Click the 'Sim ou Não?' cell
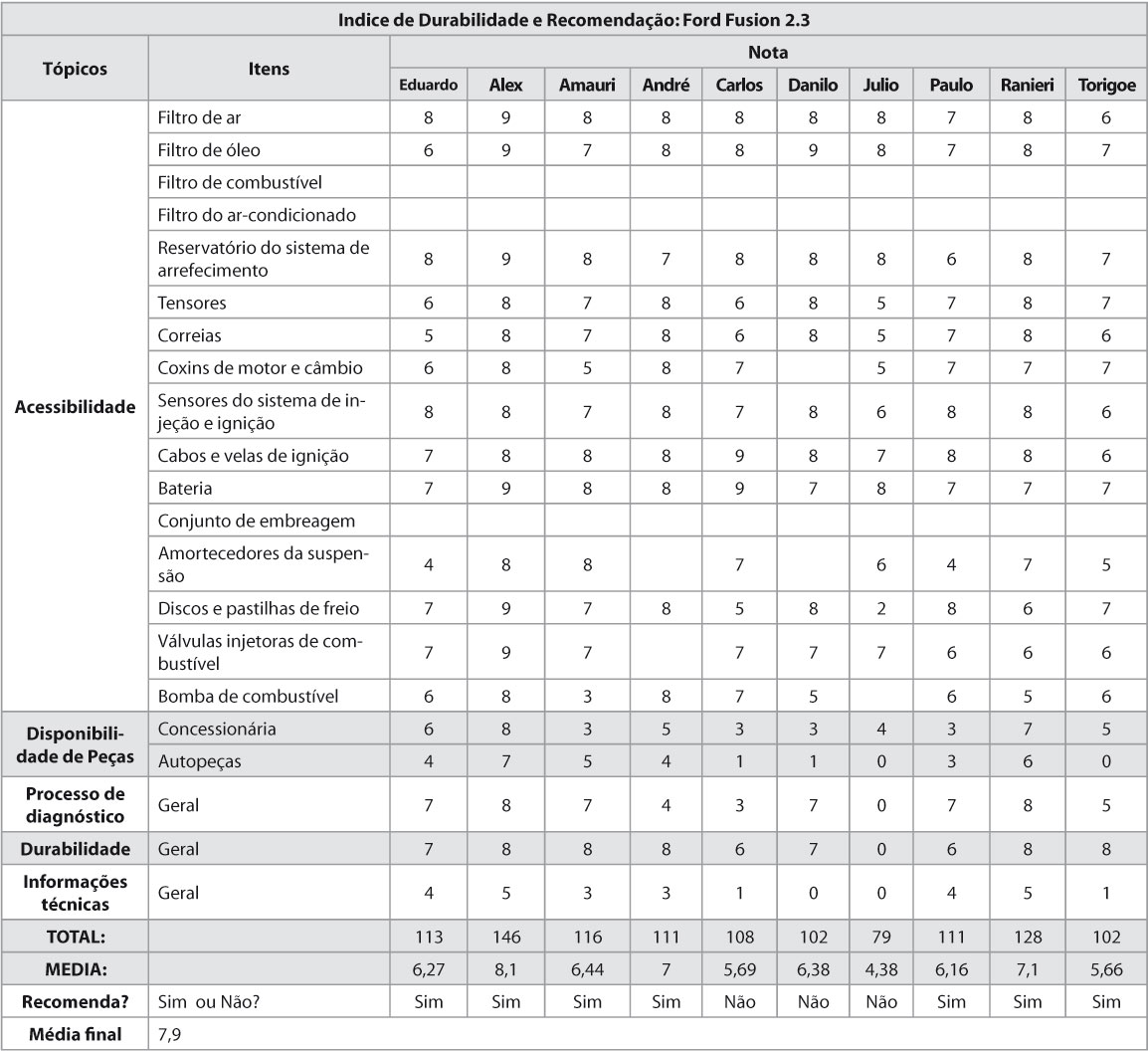Image resolution: width=1148 pixels, height=1051 pixels. coord(209,1002)
